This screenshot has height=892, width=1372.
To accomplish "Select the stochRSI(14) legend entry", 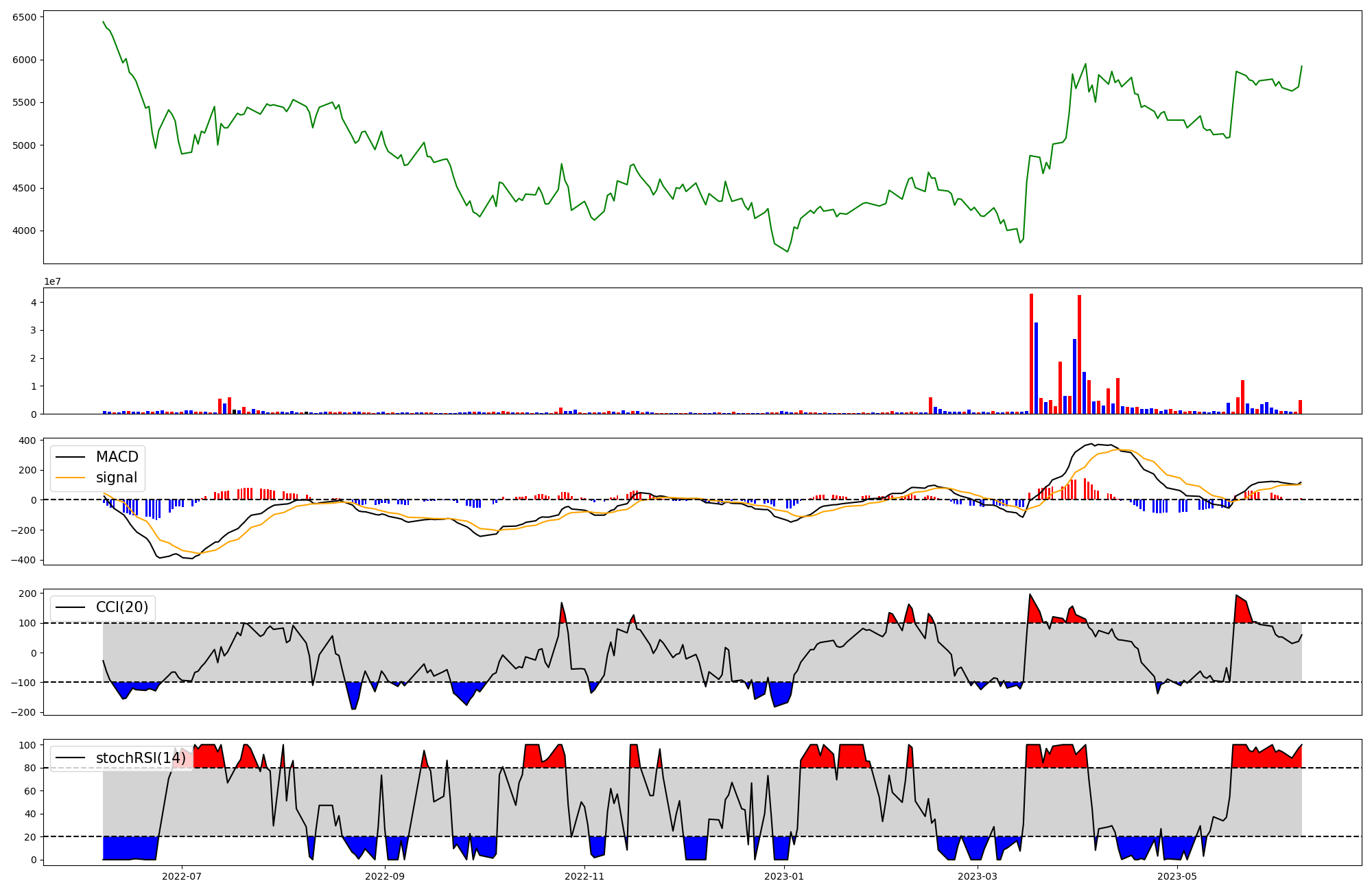I will (x=141, y=758).
